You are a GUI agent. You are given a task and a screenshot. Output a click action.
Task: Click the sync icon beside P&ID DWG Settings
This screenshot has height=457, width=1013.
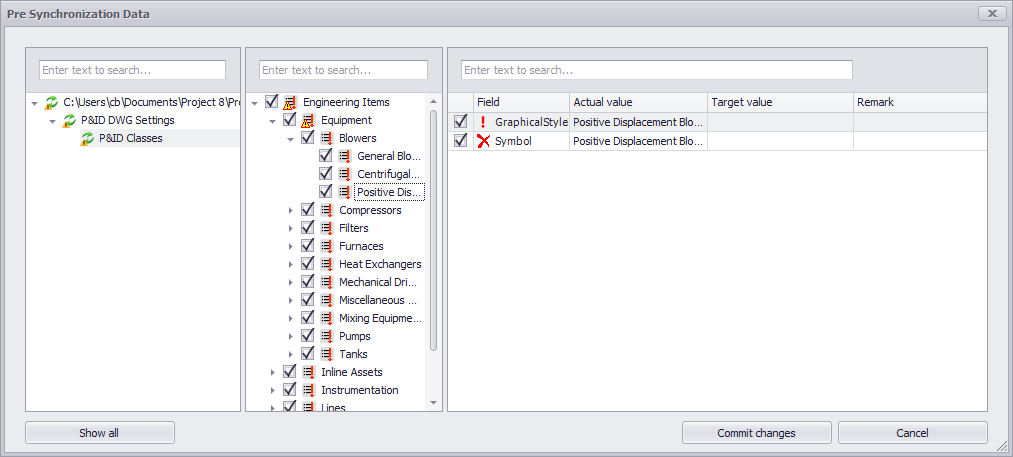coord(69,120)
